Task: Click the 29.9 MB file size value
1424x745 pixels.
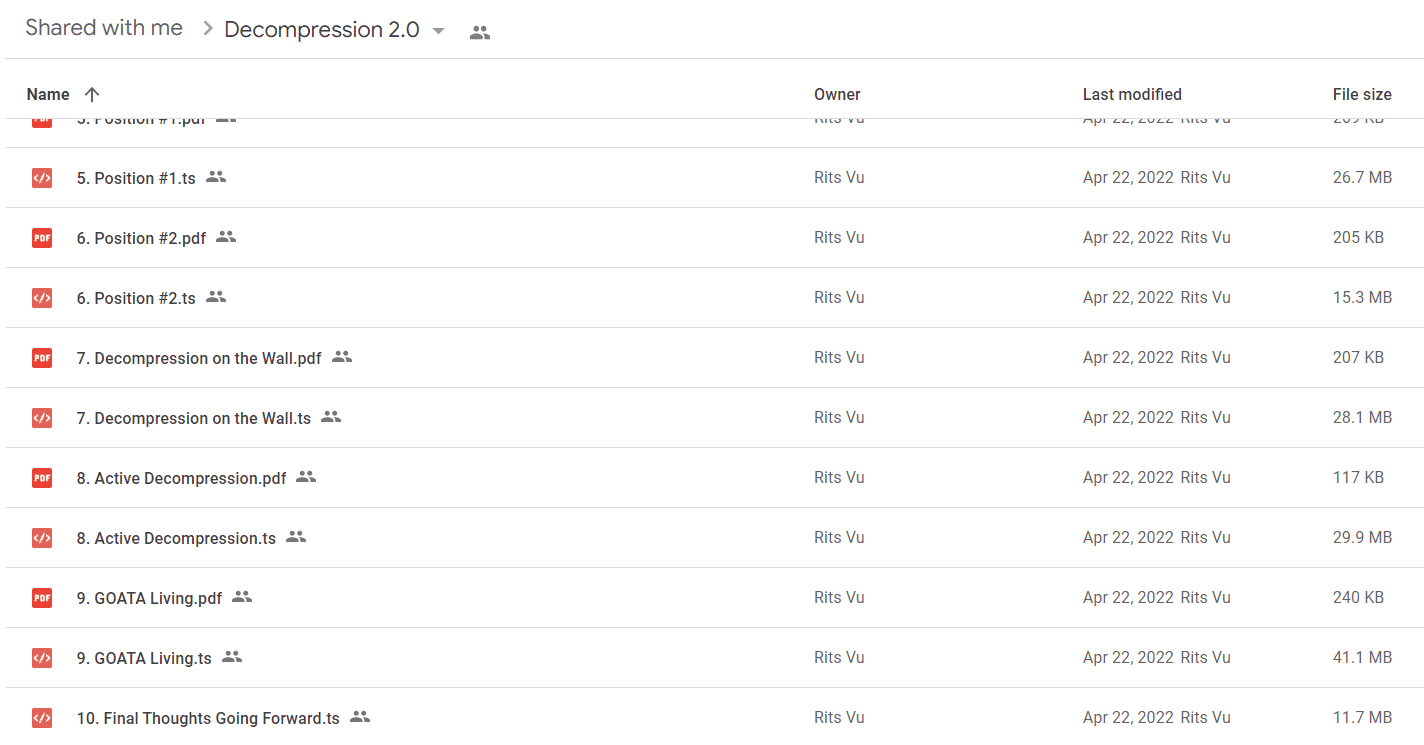Action: (1362, 538)
